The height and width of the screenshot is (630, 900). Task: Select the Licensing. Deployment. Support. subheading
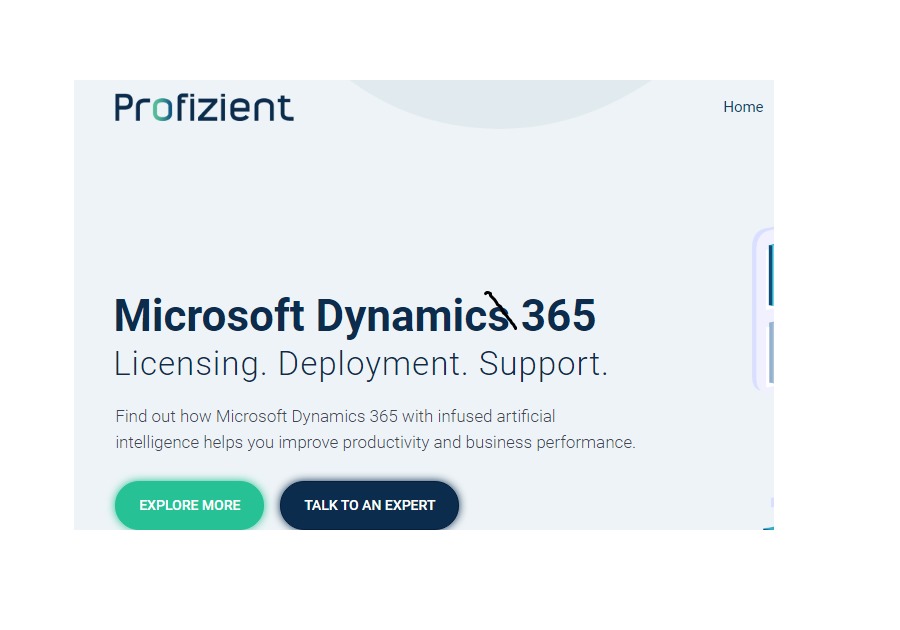[360, 364]
